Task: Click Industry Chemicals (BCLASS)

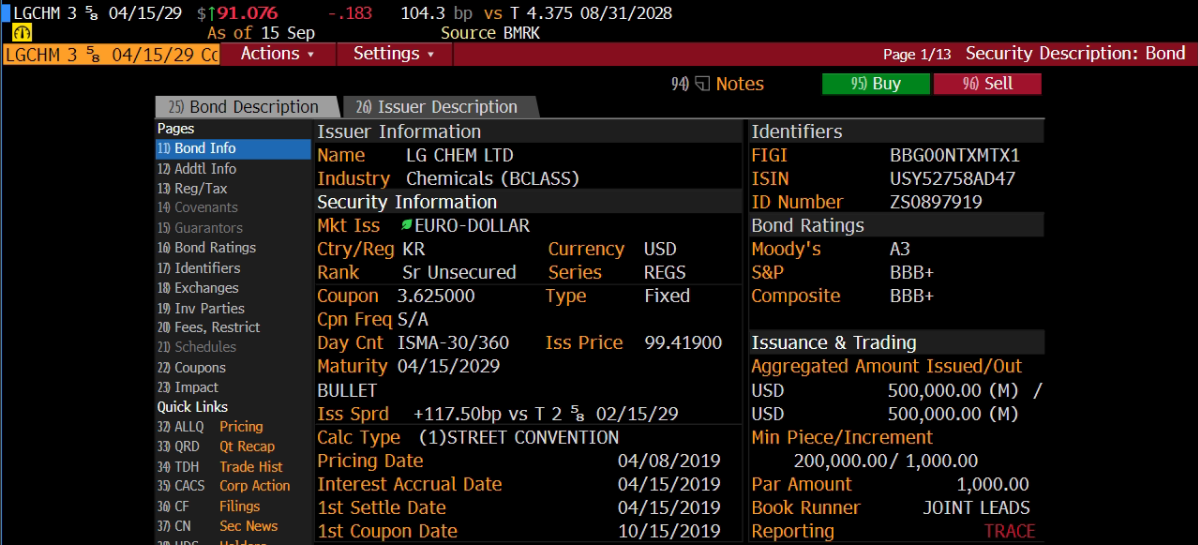Action: tap(493, 179)
